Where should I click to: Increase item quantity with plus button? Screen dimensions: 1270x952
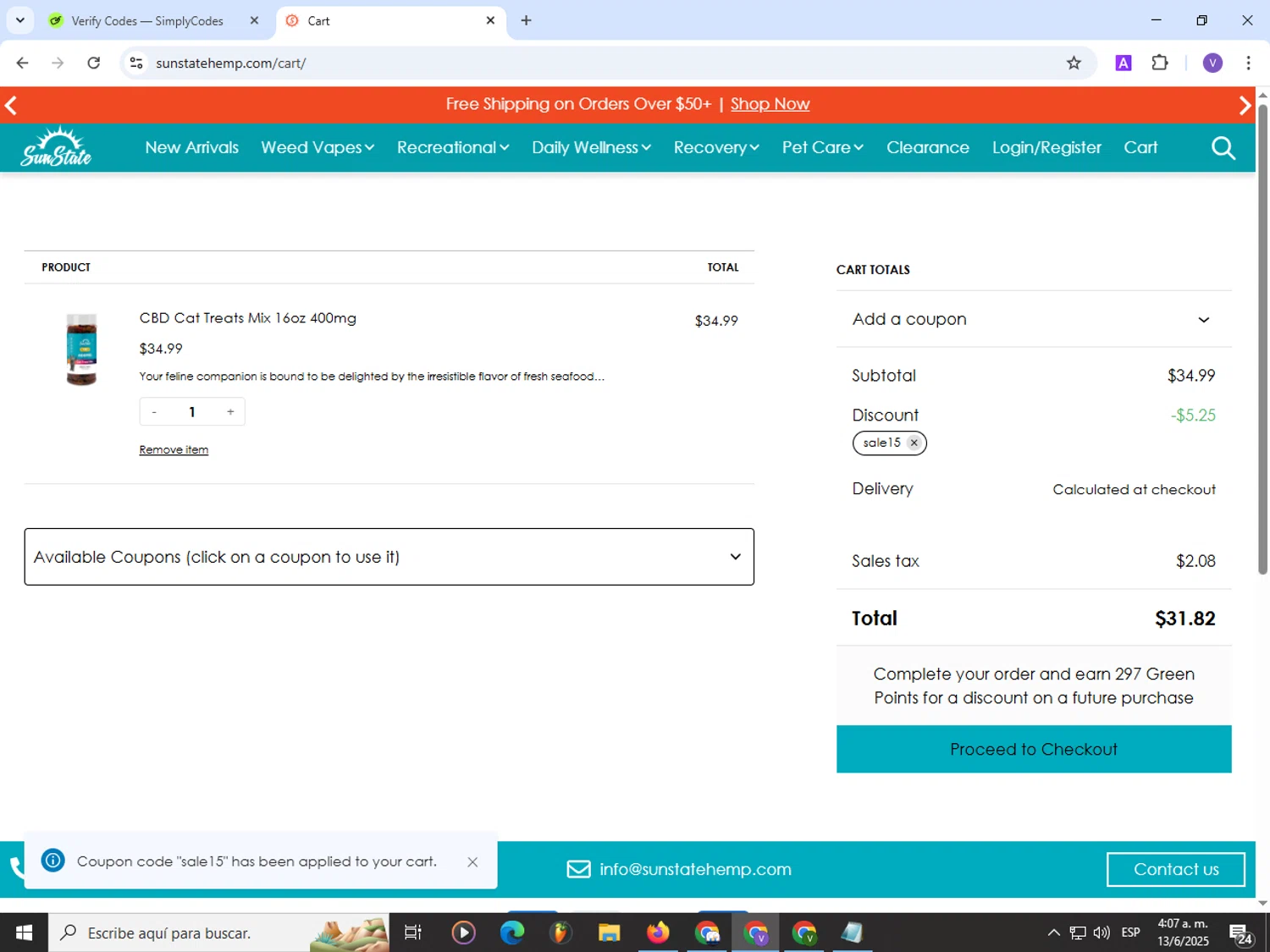230,412
